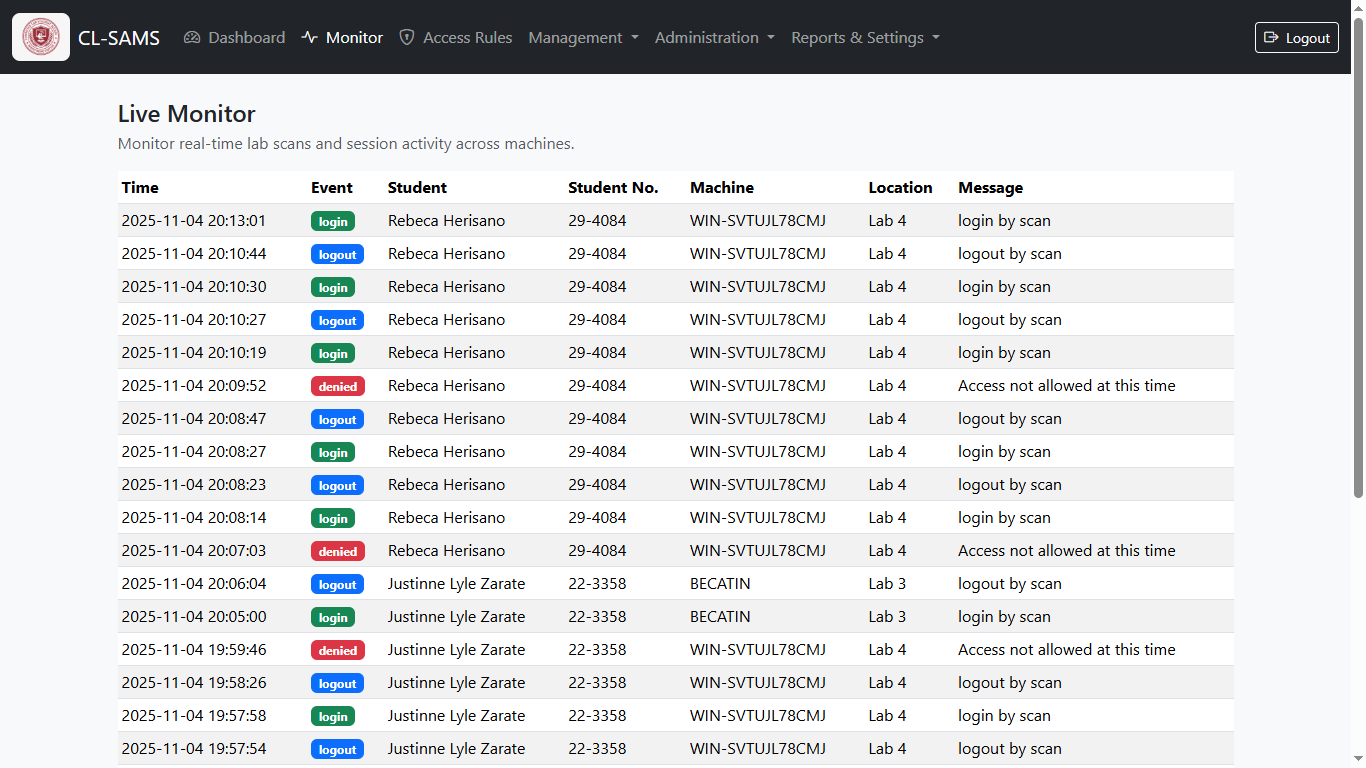The image size is (1366, 768).
Task: Click the logout badge at 20:10:44
Action: (x=337, y=254)
